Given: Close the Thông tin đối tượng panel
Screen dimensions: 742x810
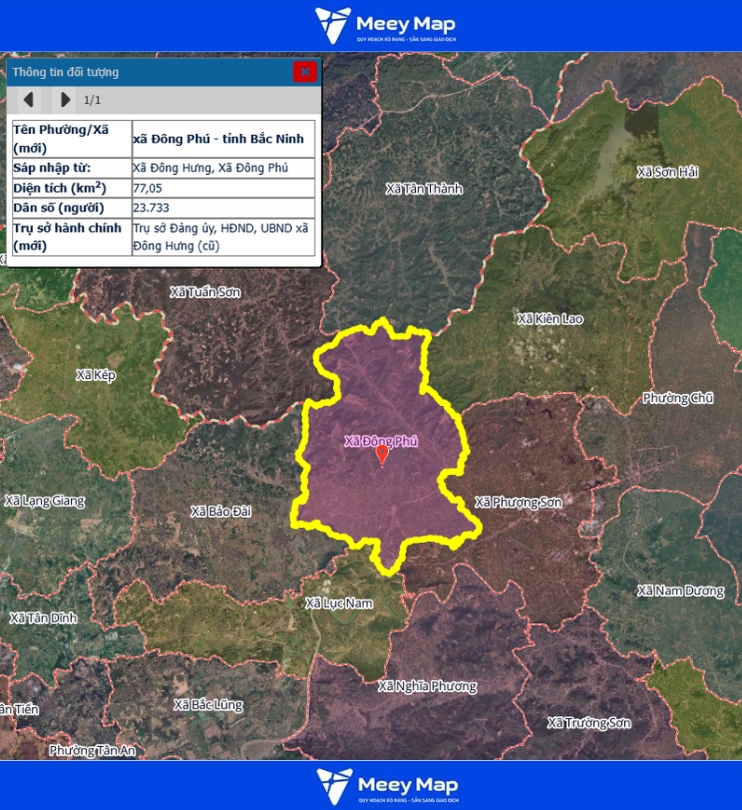Looking at the screenshot, I should [305, 72].
